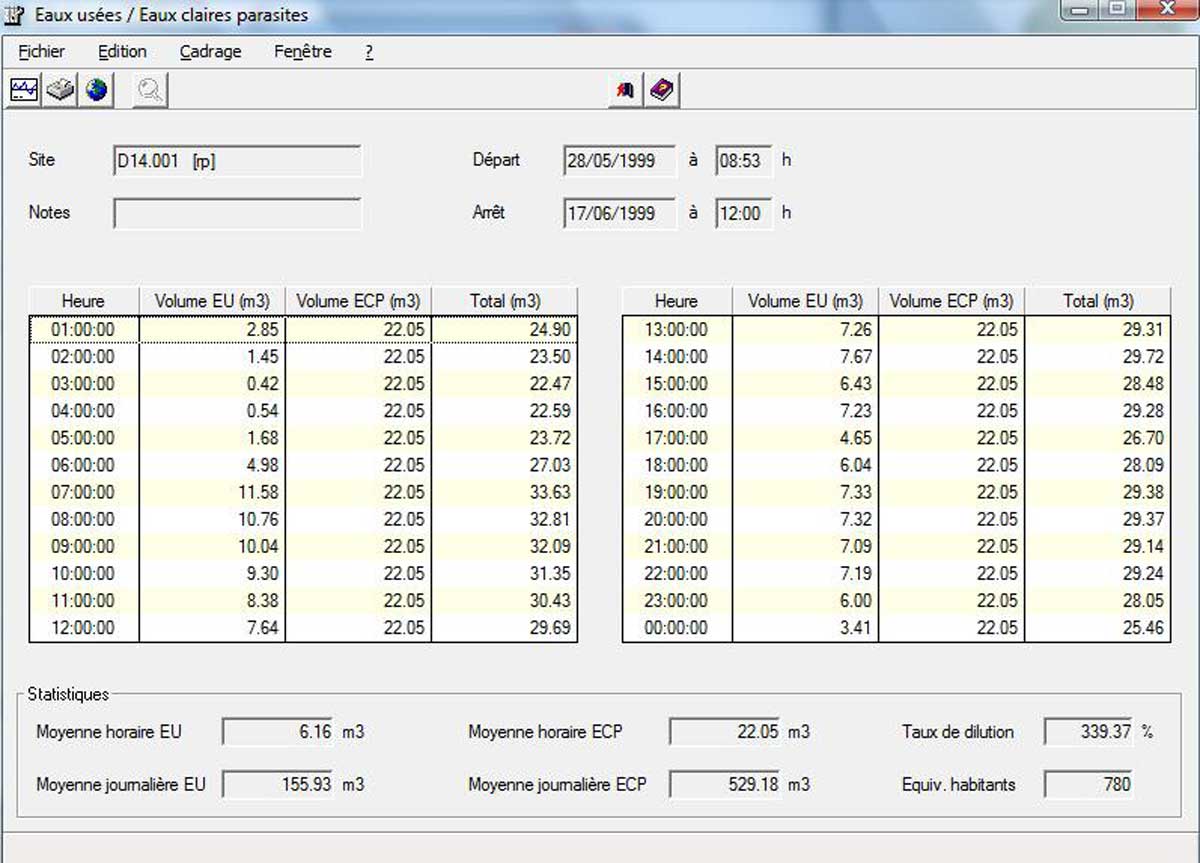The width and height of the screenshot is (1200, 863).
Task: Click the printer icon in toolbar
Action: tap(60, 91)
